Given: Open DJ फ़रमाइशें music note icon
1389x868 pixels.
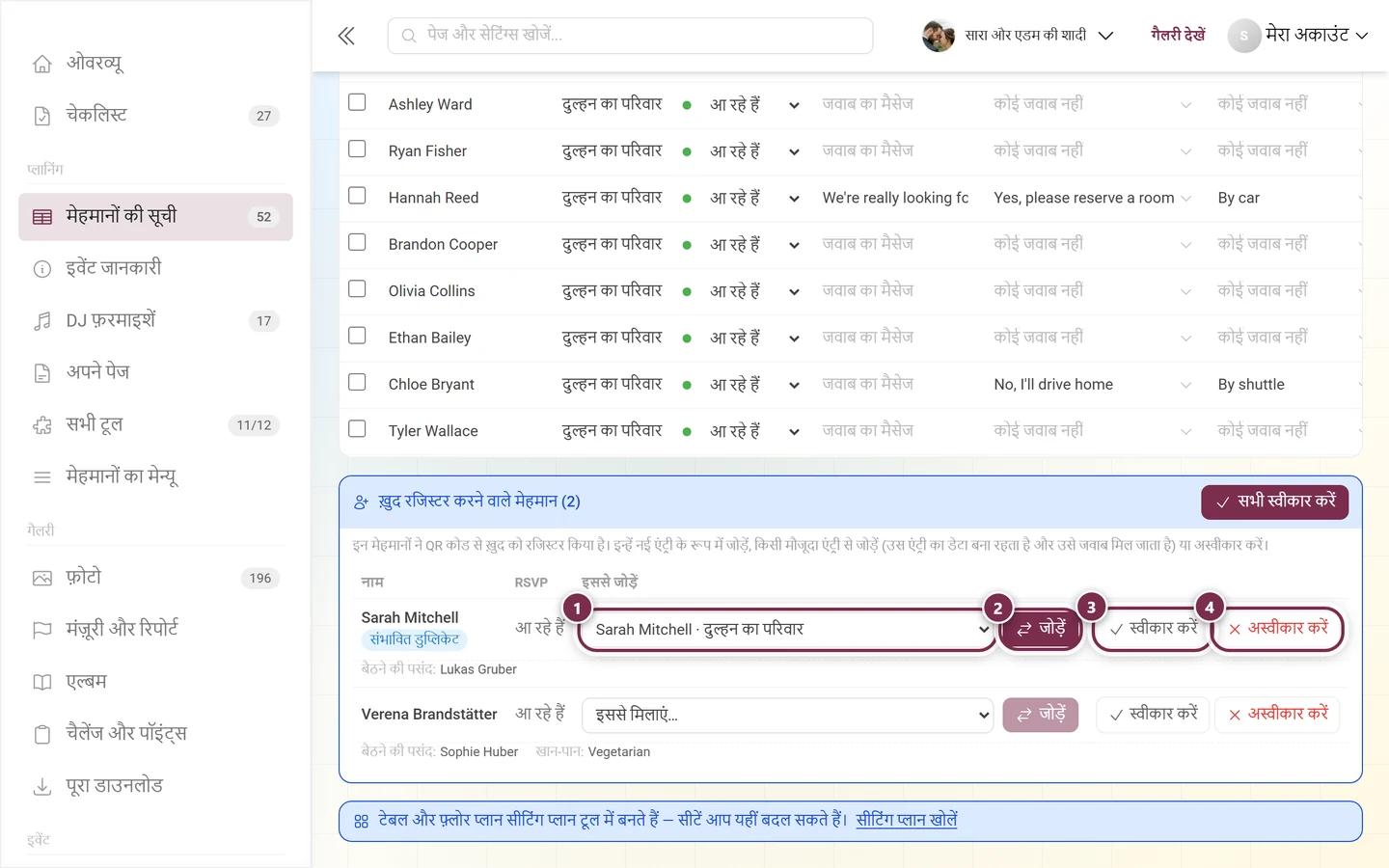Looking at the screenshot, I should (x=42, y=321).
